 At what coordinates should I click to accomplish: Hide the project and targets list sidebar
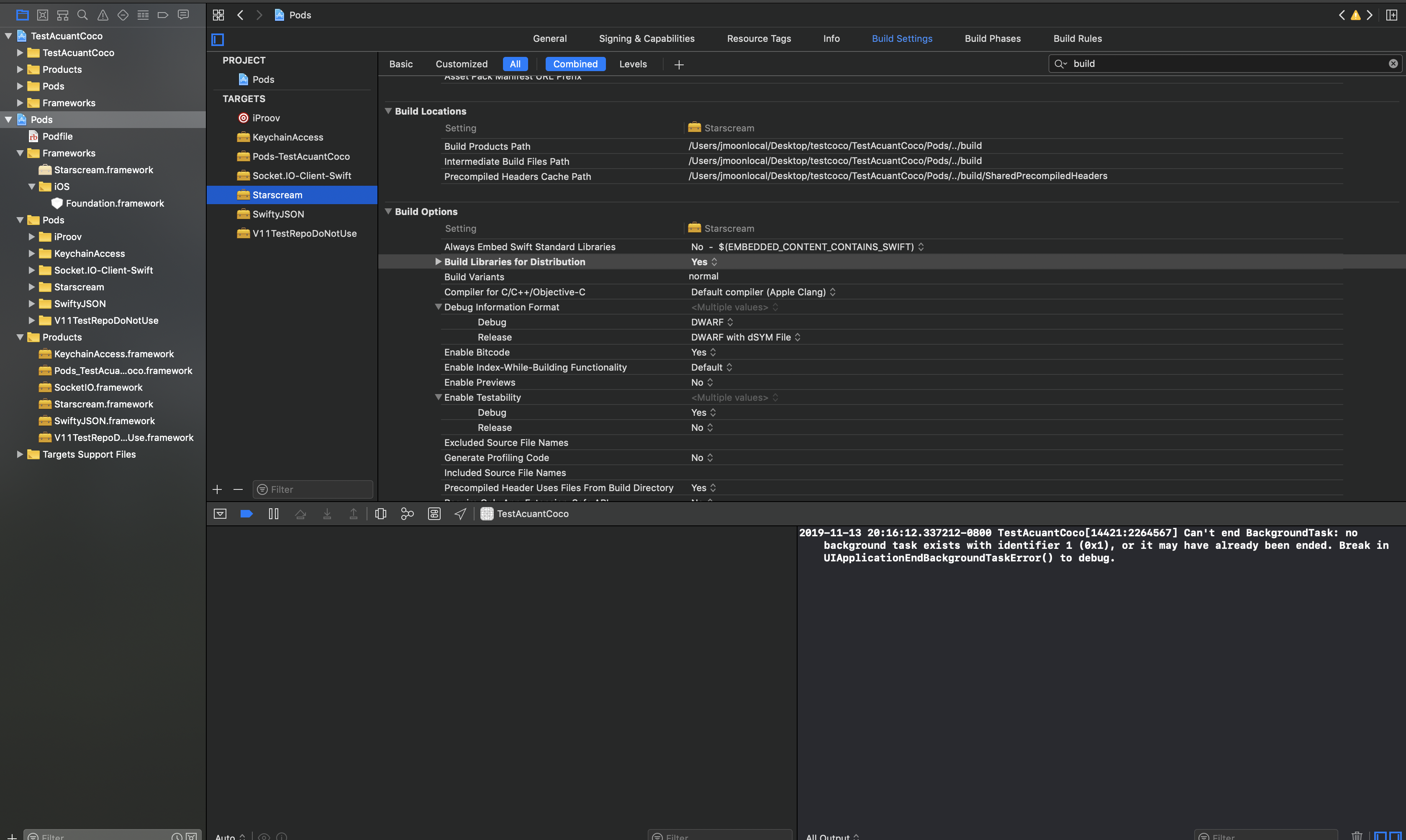[x=218, y=39]
